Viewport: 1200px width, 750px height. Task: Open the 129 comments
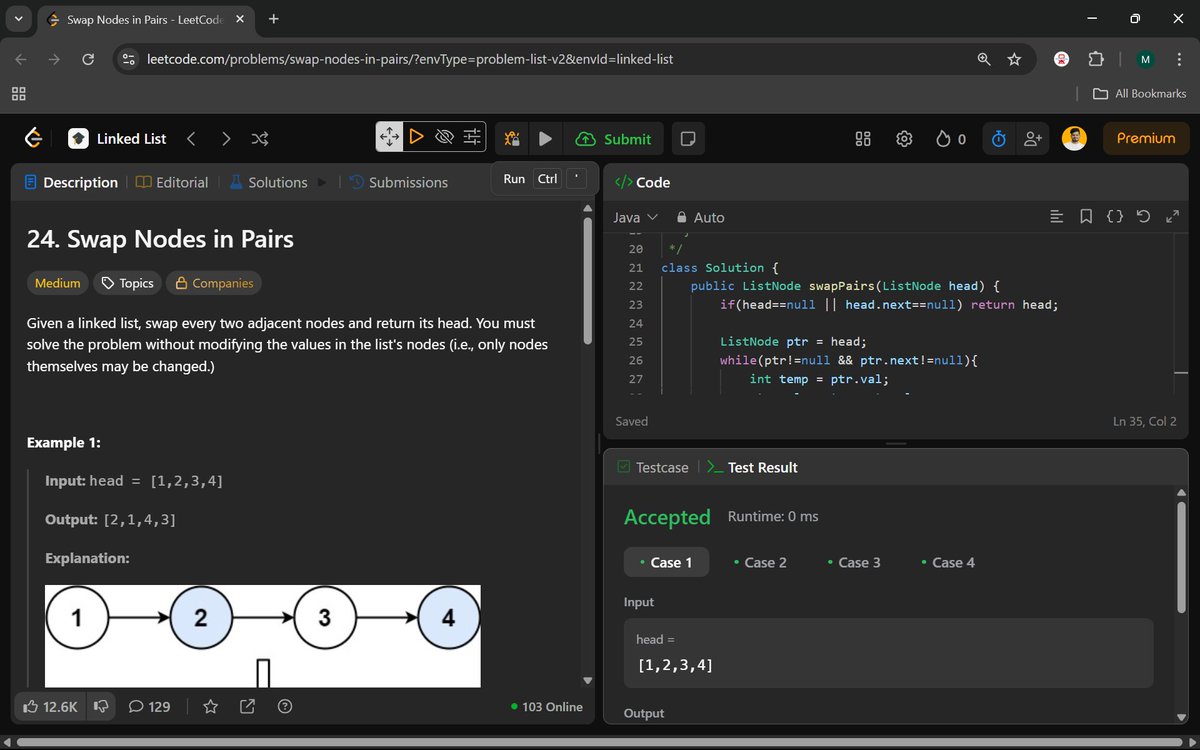point(150,706)
